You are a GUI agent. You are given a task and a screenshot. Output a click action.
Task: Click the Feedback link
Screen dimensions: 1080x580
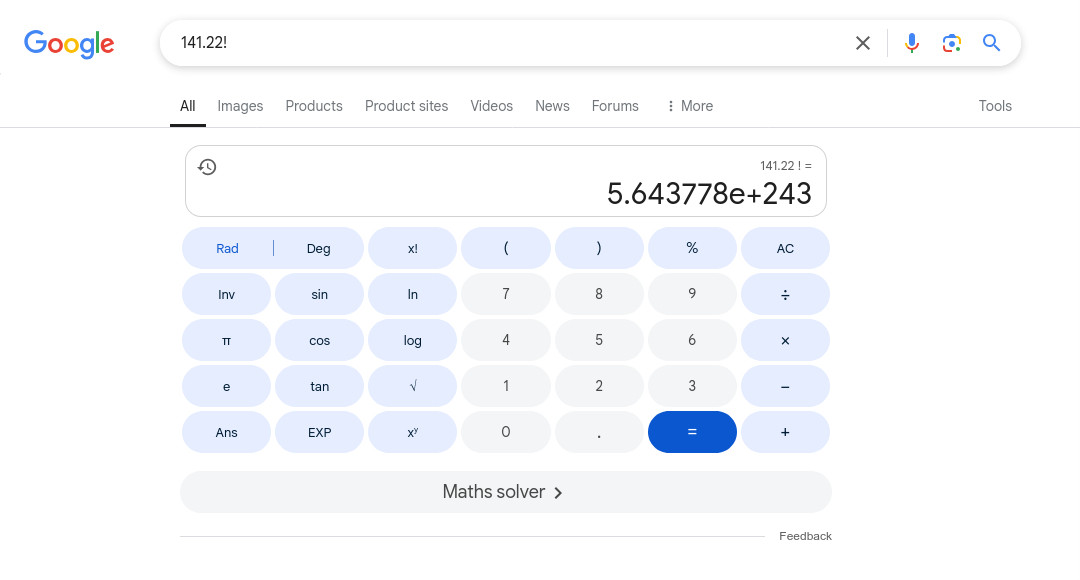[805, 536]
